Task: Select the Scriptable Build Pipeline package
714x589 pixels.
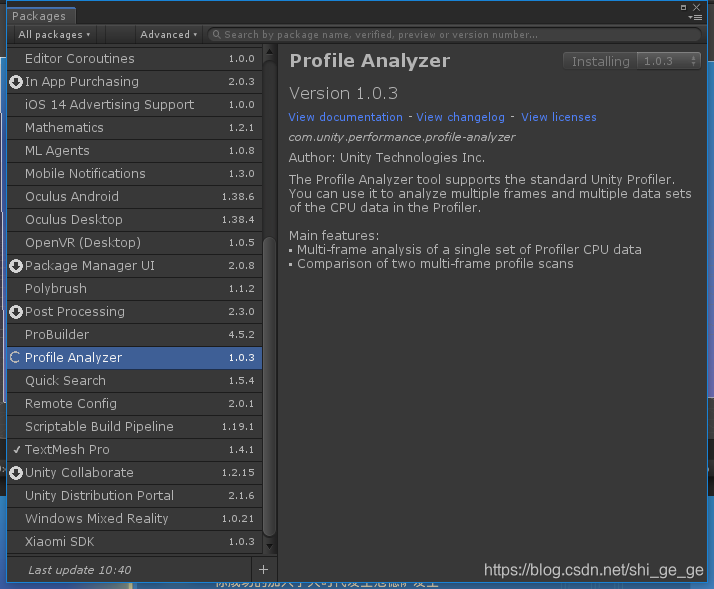Action: click(x=135, y=427)
